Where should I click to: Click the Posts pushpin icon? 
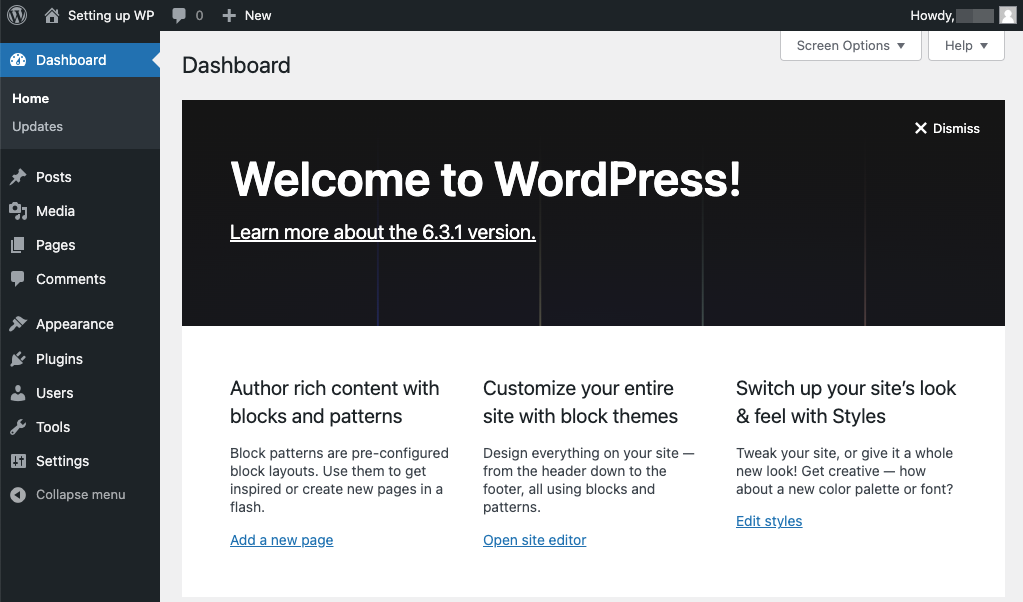pos(18,177)
